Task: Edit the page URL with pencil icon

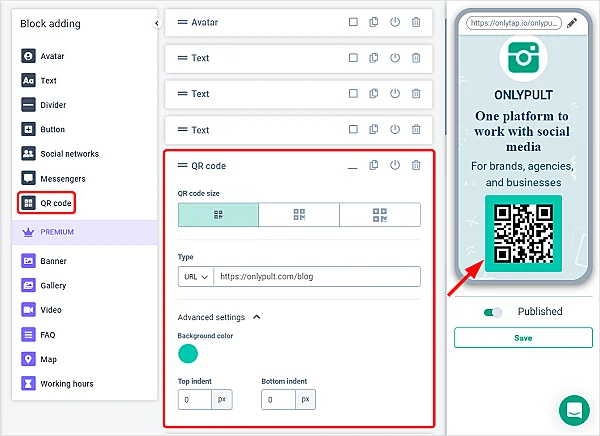Action: coord(572,22)
